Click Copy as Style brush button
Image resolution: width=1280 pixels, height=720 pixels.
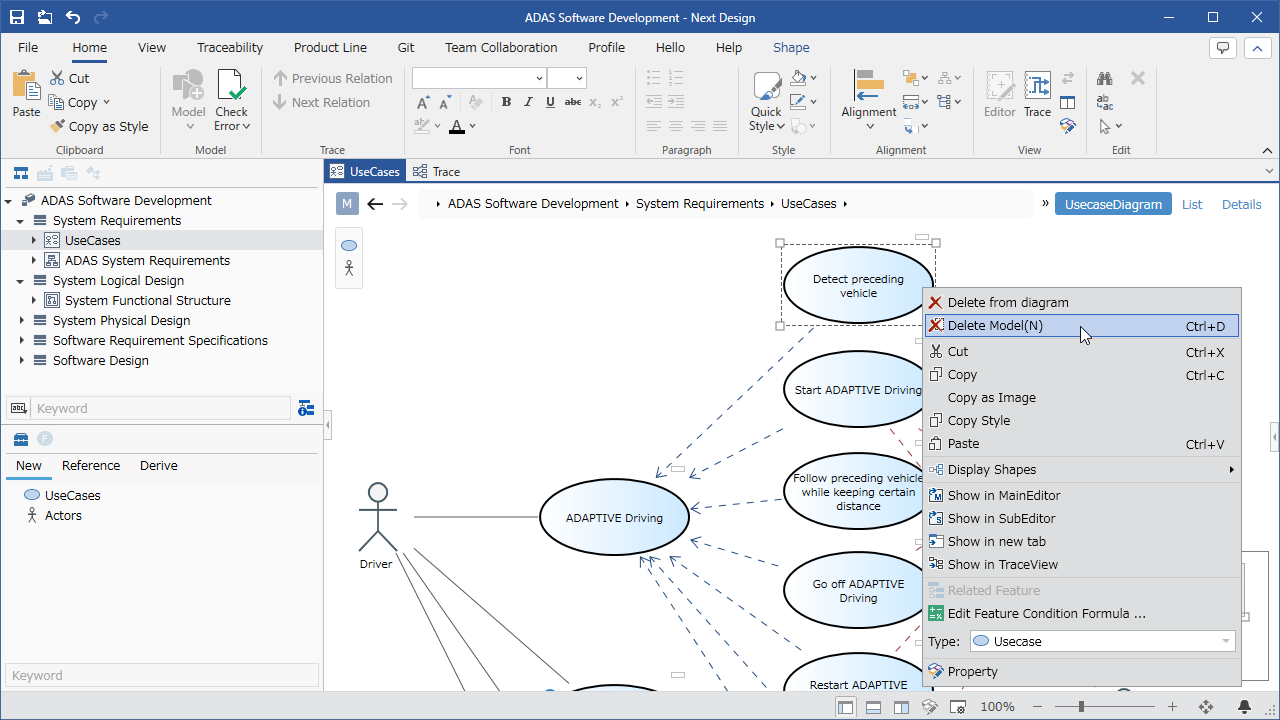coord(98,126)
